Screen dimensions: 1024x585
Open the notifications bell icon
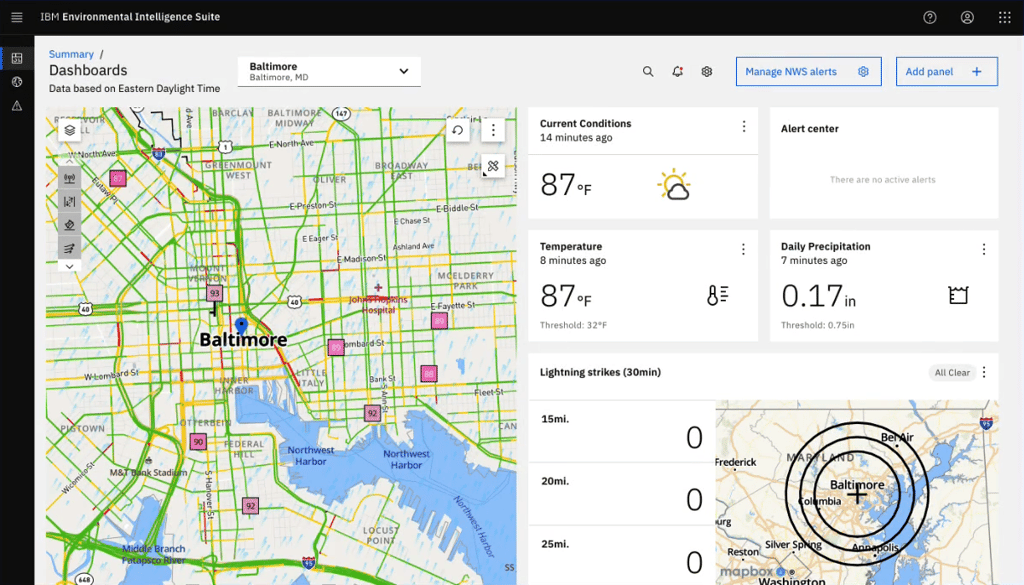tap(677, 71)
